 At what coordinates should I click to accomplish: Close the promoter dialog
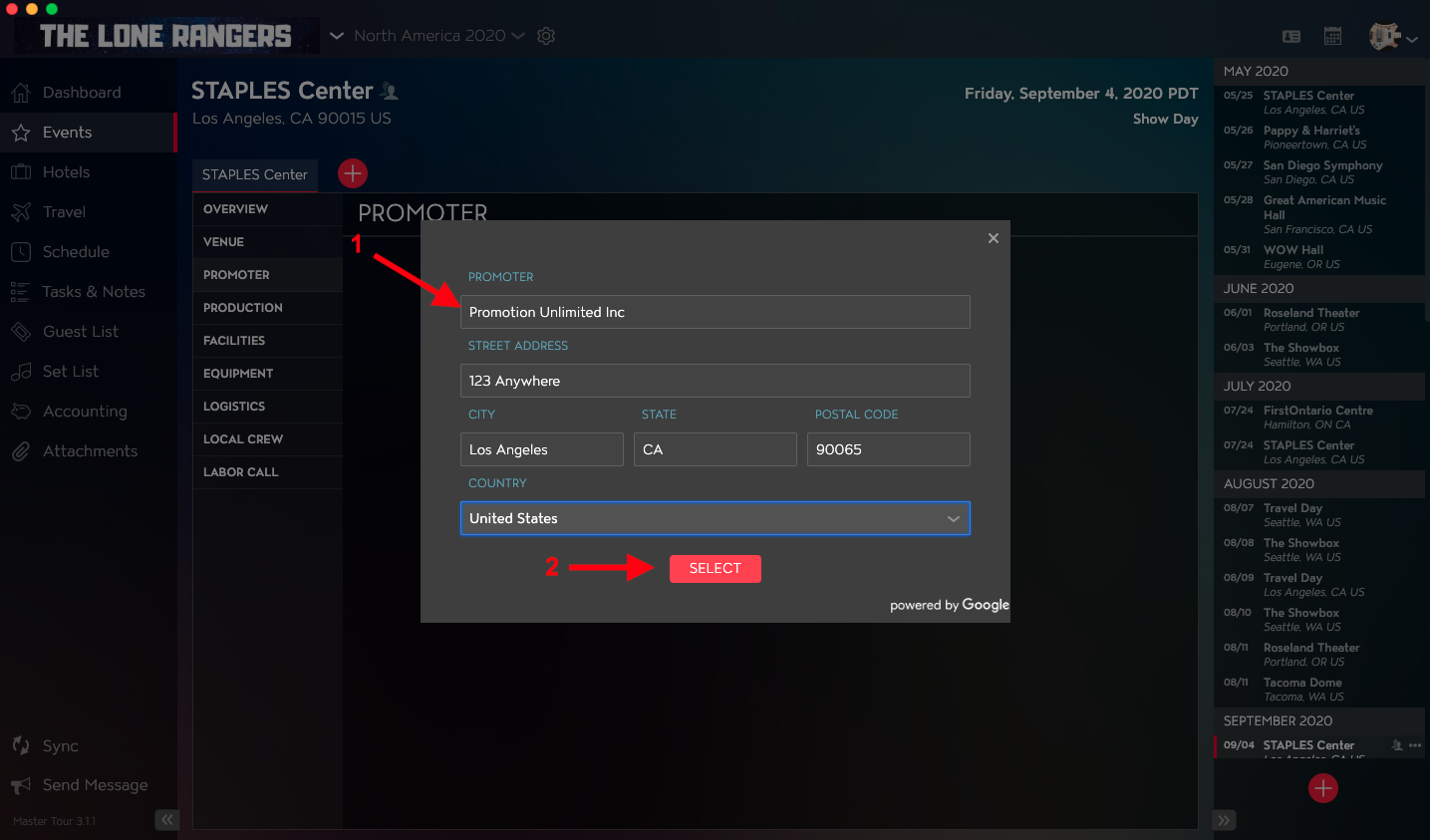(x=994, y=238)
